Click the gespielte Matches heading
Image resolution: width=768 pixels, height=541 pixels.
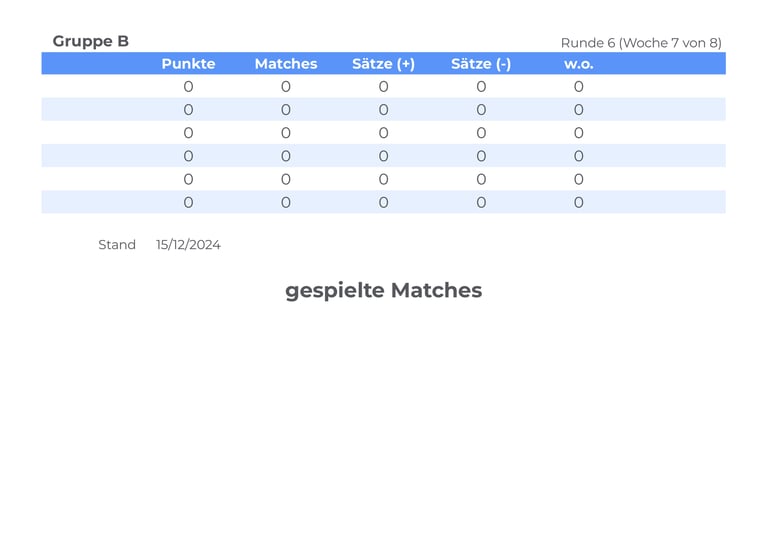click(383, 290)
